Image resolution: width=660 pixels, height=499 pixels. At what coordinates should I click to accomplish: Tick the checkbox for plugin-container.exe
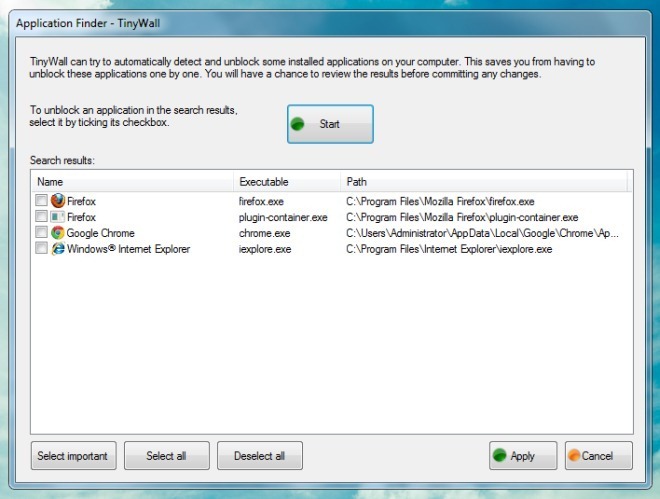[41, 216]
